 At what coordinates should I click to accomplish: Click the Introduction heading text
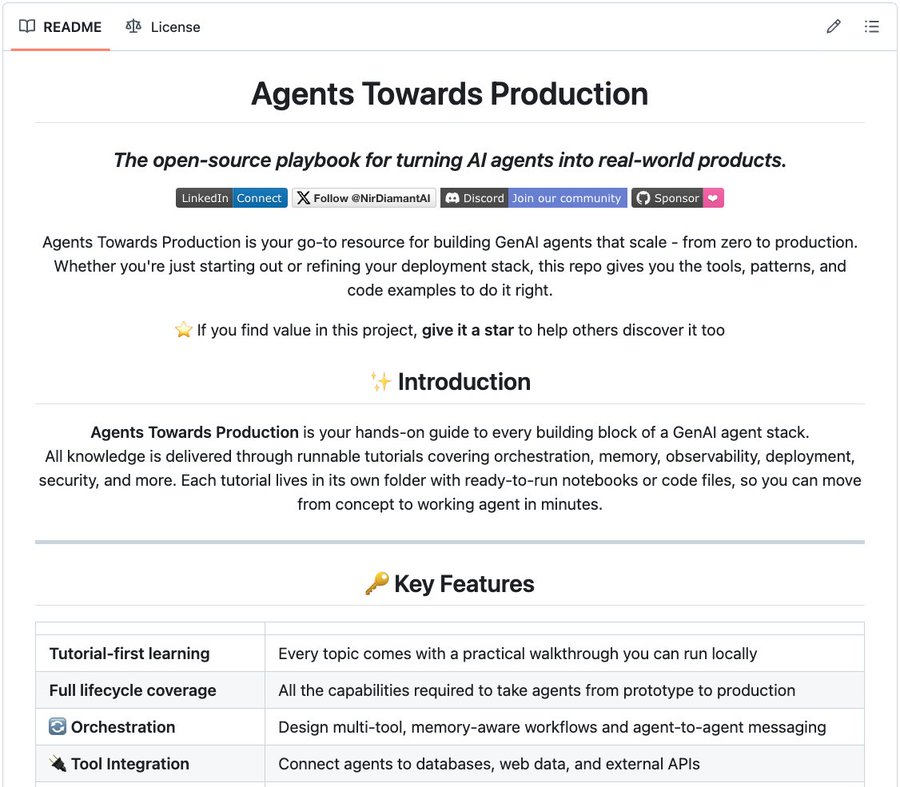[464, 382]
